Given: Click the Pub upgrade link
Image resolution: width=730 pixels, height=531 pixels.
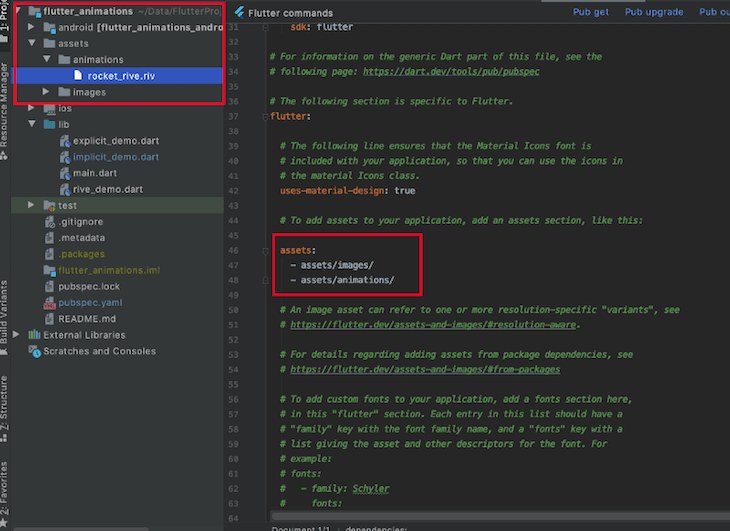Looking at the screenshot, I should [654, 12].
